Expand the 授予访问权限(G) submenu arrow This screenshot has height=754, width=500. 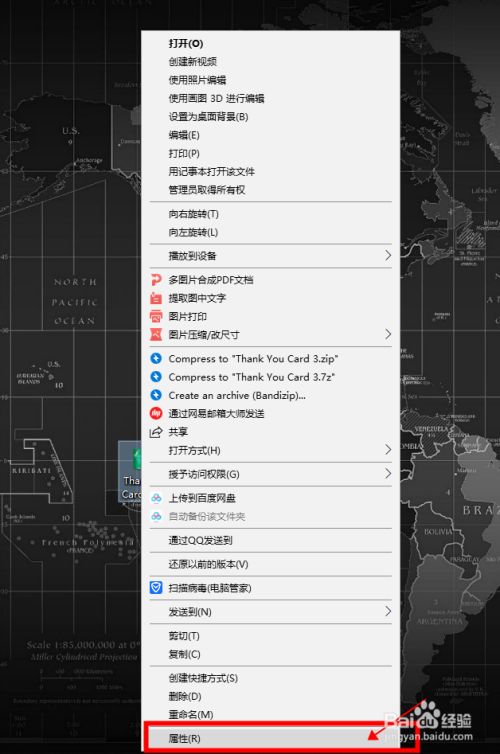click(388, 474)
